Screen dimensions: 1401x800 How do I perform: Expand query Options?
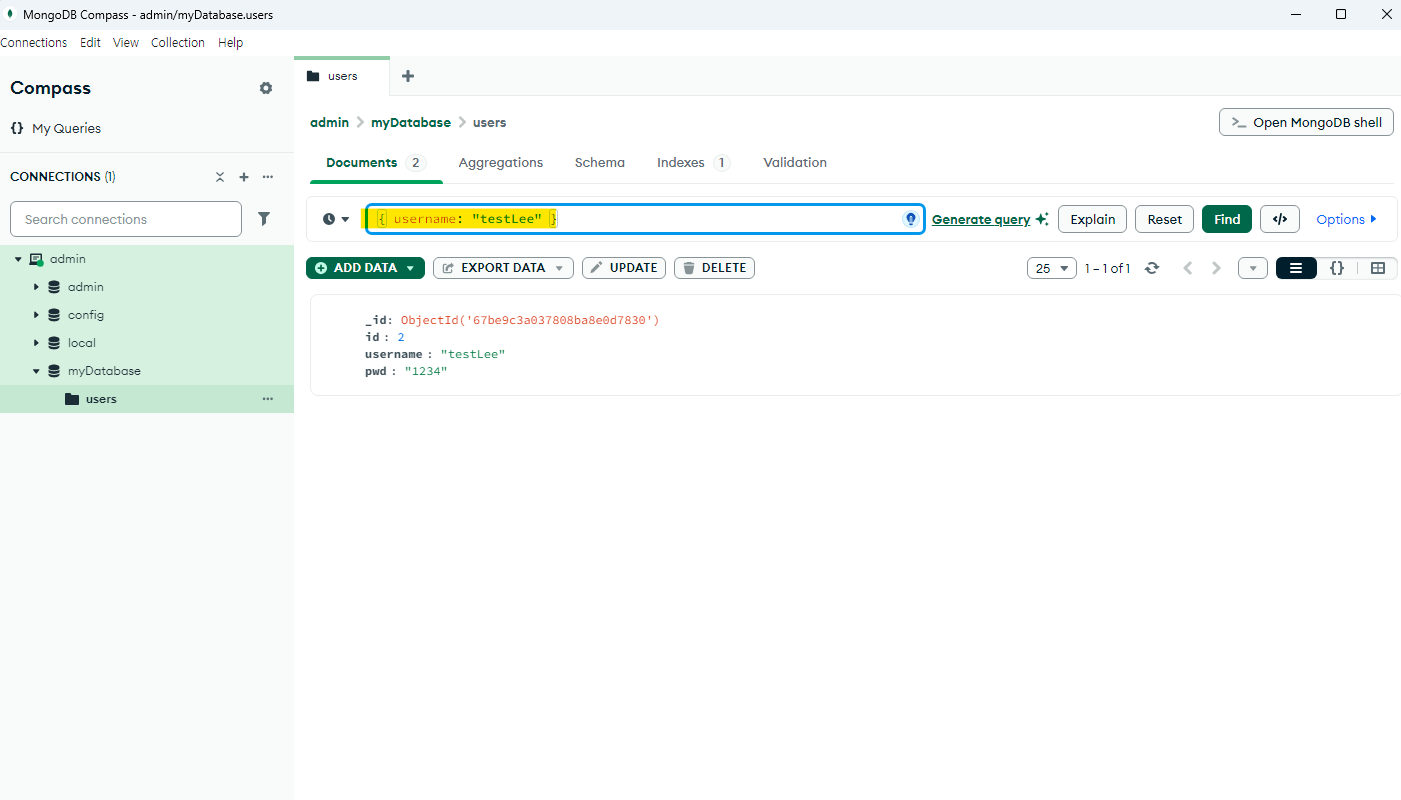point(1346,219)
